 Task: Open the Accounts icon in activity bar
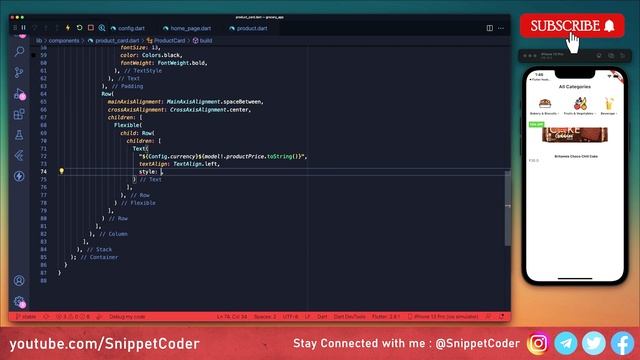[19, 281]
